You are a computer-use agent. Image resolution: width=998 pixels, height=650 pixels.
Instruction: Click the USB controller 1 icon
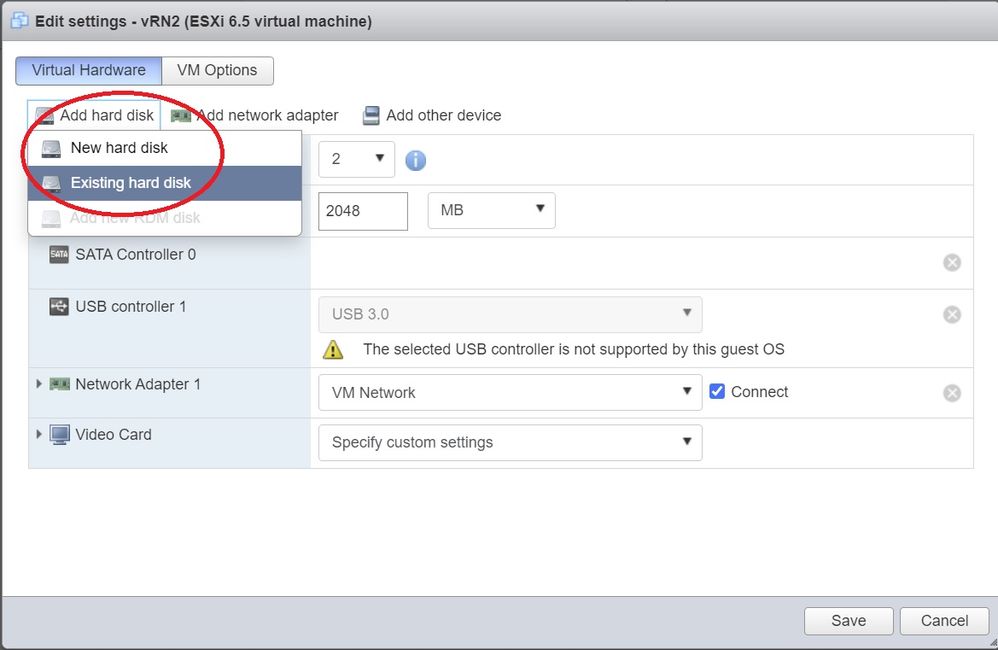(59, 306)
